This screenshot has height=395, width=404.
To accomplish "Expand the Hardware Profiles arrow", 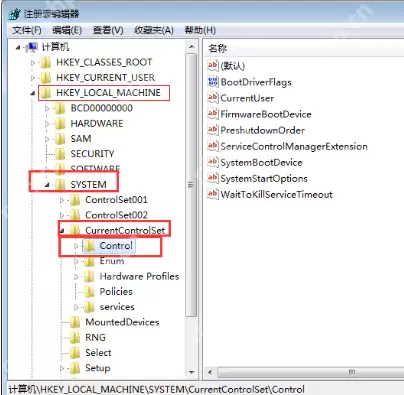I will (x=76, y=277).
